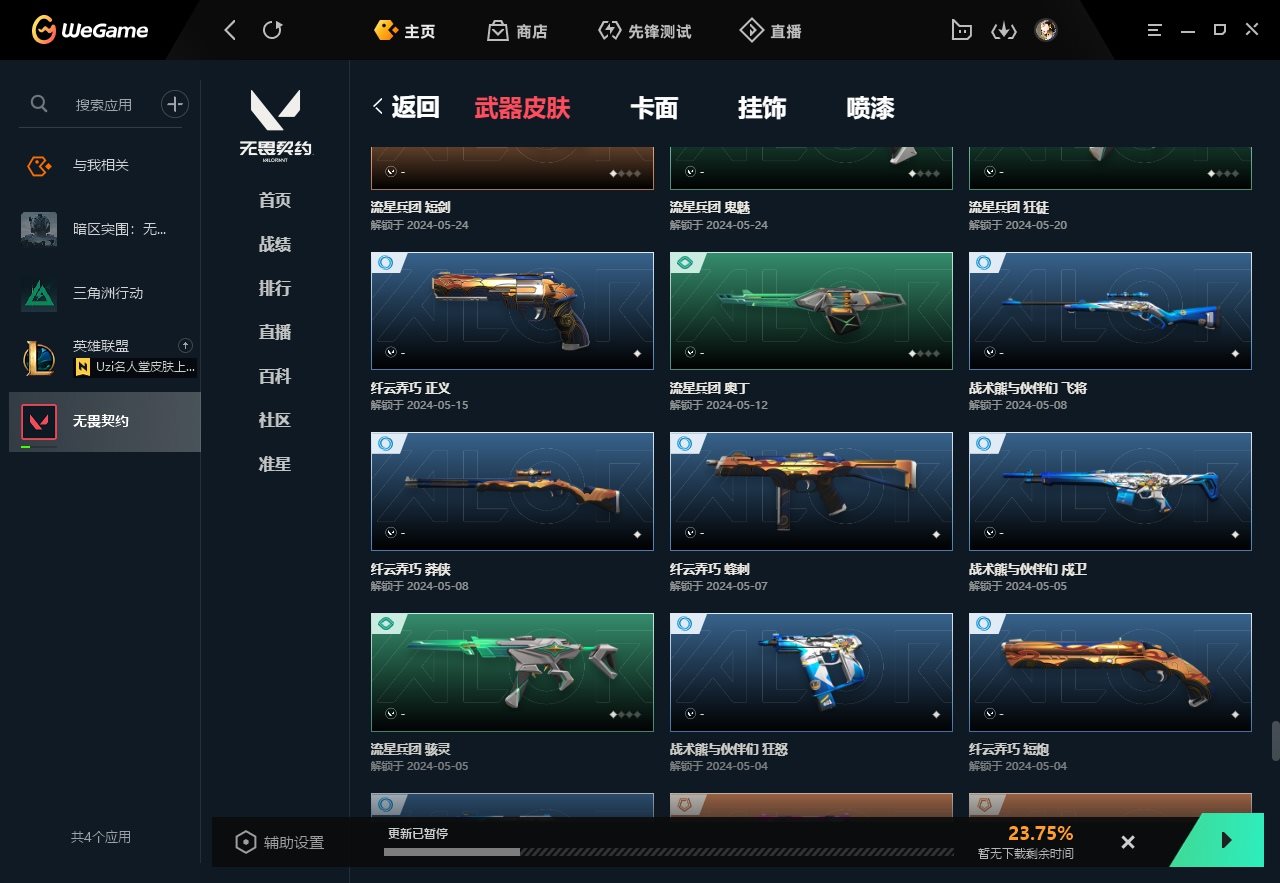Open the window menu icon near minimize

tap(1155, 30)
